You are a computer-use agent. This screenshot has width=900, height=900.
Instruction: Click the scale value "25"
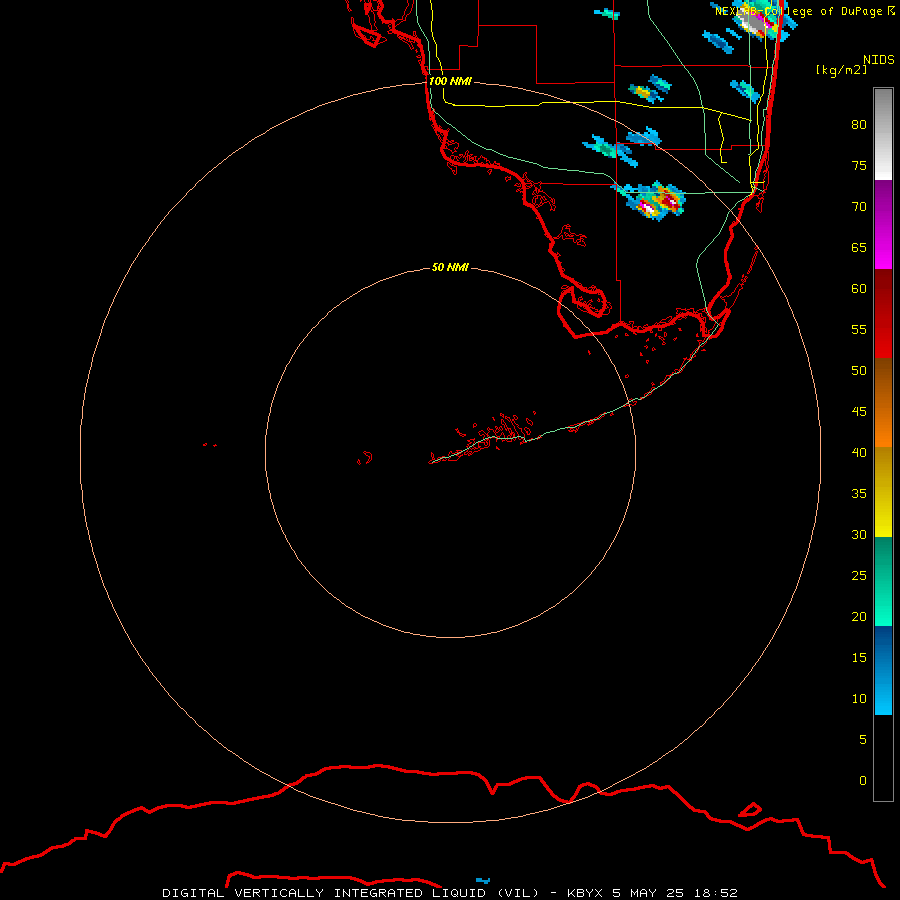[x=859, y=576]
